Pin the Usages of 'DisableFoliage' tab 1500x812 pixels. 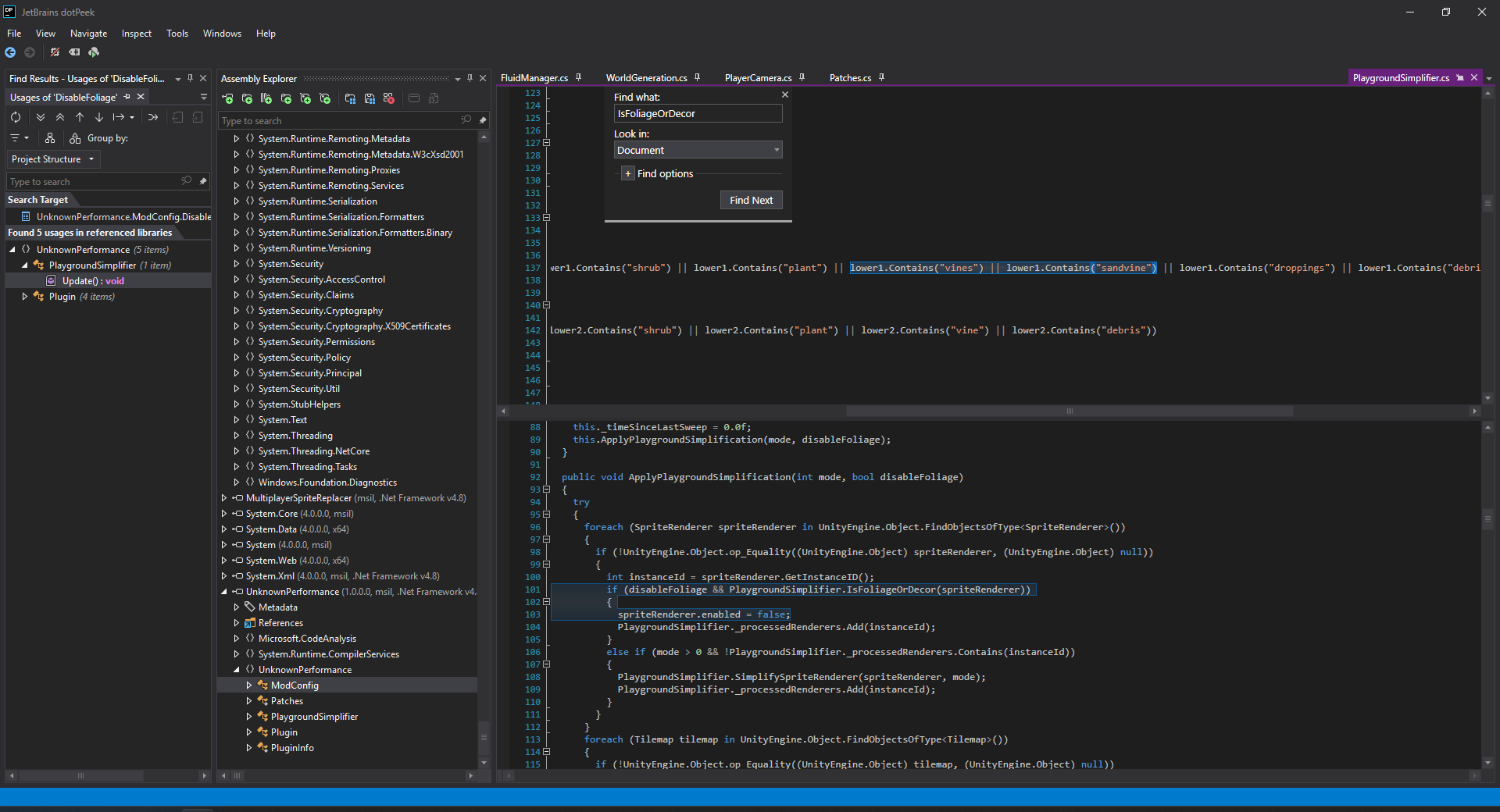click(127, 97)
